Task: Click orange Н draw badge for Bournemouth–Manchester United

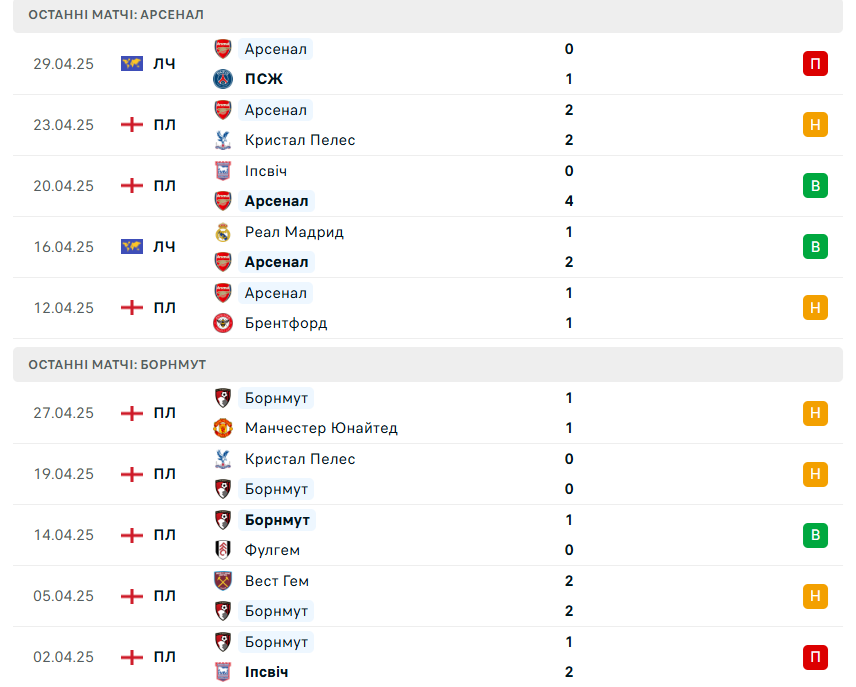Action: coord(815,413)
